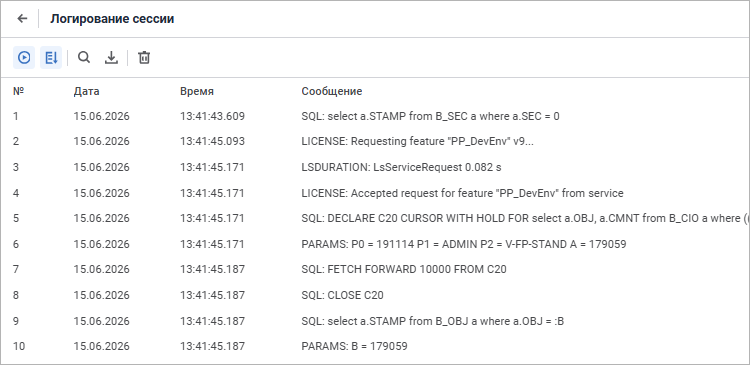750x365 pixels.
Task: Clear the log with trash icon
Action: click(x=144, y=58)
